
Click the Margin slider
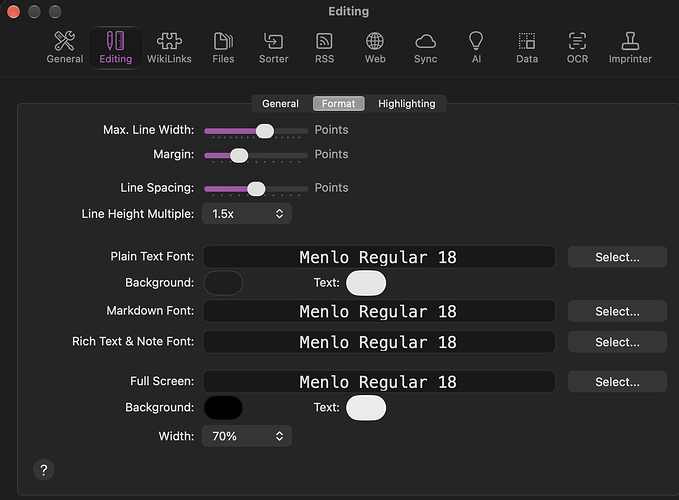(256, 155)
